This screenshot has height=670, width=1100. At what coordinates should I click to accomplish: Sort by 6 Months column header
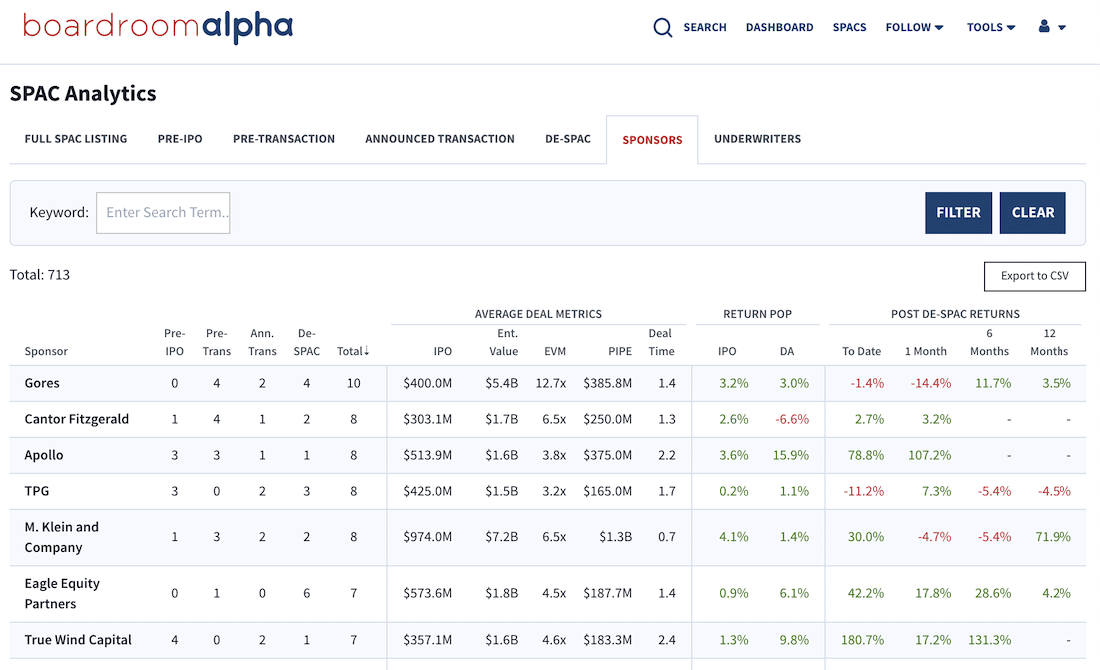(x=989, y=342)
